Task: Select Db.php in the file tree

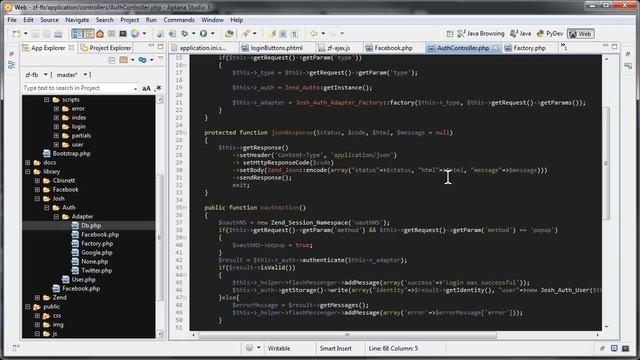Action: coord(91,225)
